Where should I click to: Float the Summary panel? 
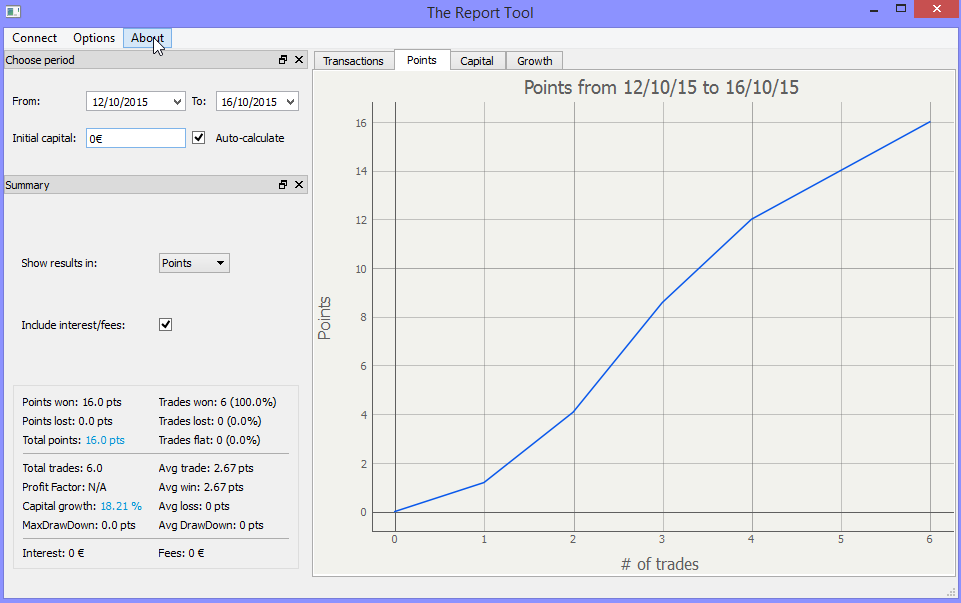click(x=283, y=184)
